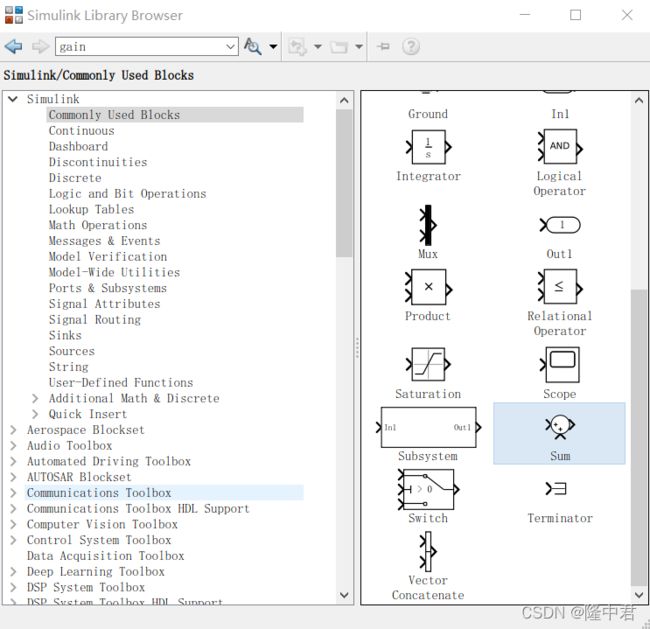This screenshot has width=650, height=629.
Task: Open add-to-model dropdown arrow
Action: [x=318, y=46]
